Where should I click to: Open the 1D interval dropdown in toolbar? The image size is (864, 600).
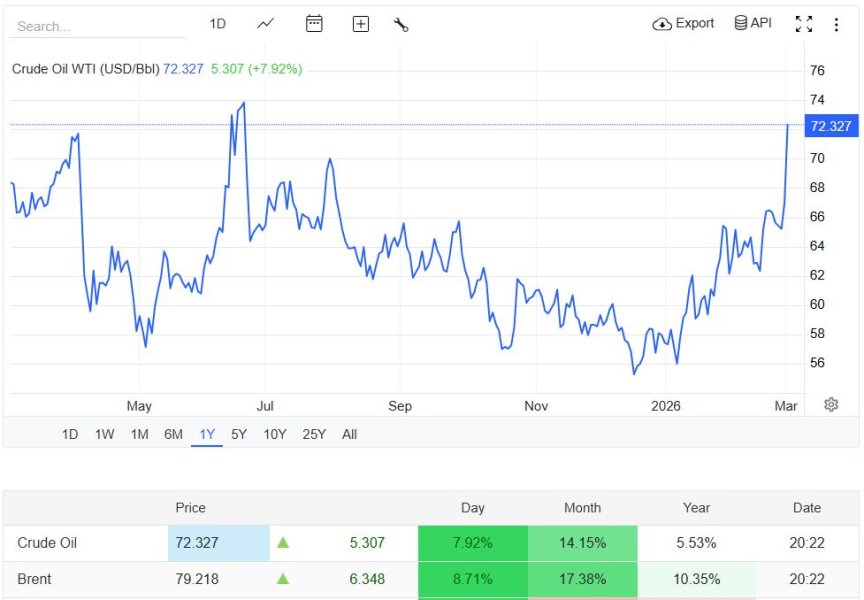[218, 24]
